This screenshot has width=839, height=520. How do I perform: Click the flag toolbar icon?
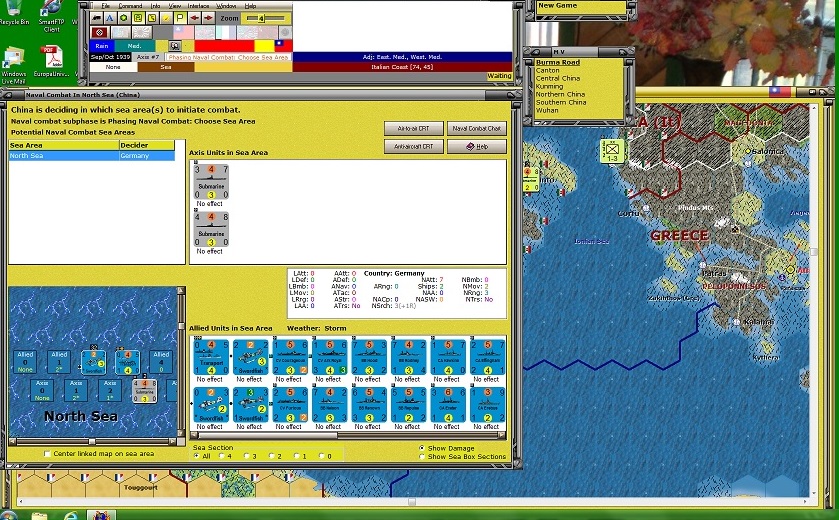tap(180, 18)
